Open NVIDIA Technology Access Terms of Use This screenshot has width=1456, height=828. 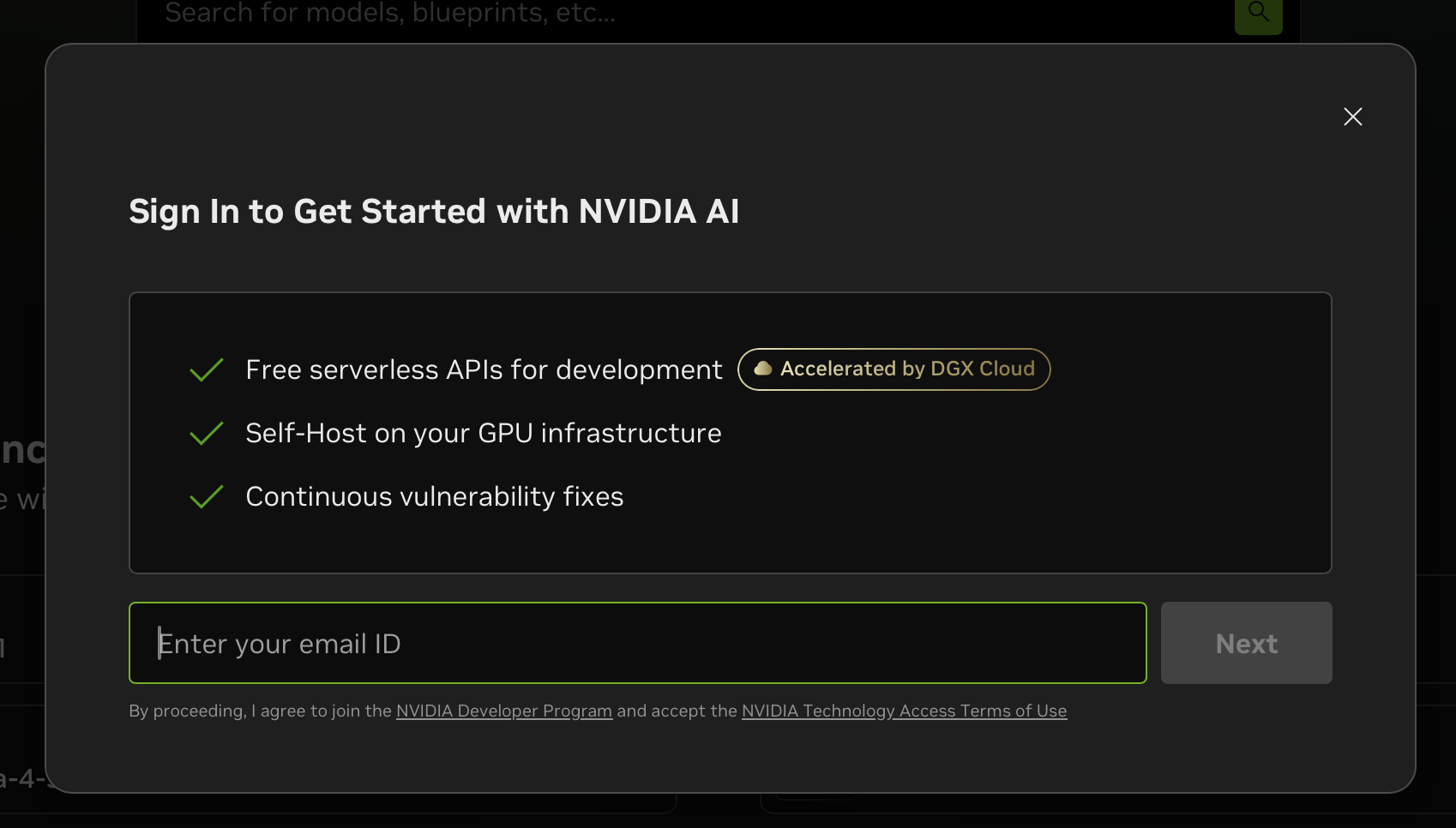(903, 711)
